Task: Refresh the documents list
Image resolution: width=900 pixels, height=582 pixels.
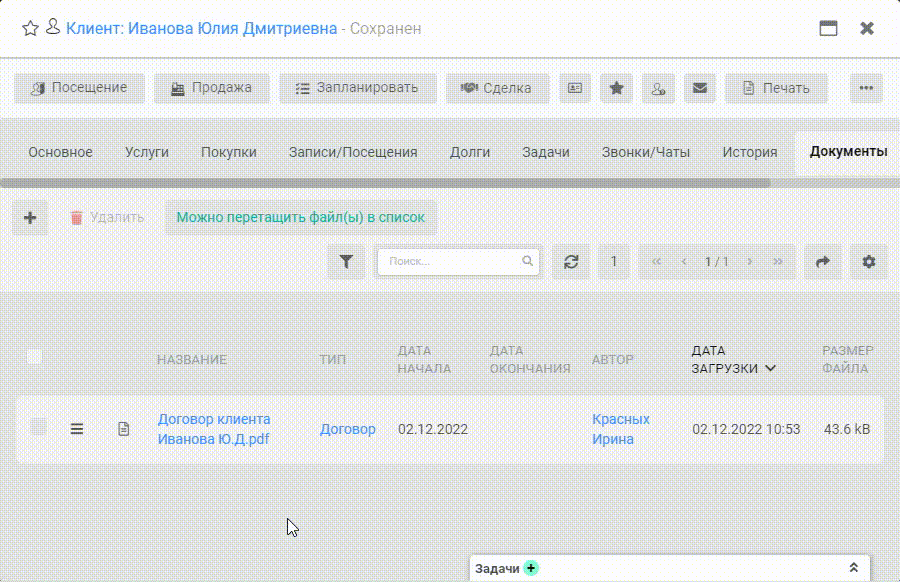Action: click(571, 262)
